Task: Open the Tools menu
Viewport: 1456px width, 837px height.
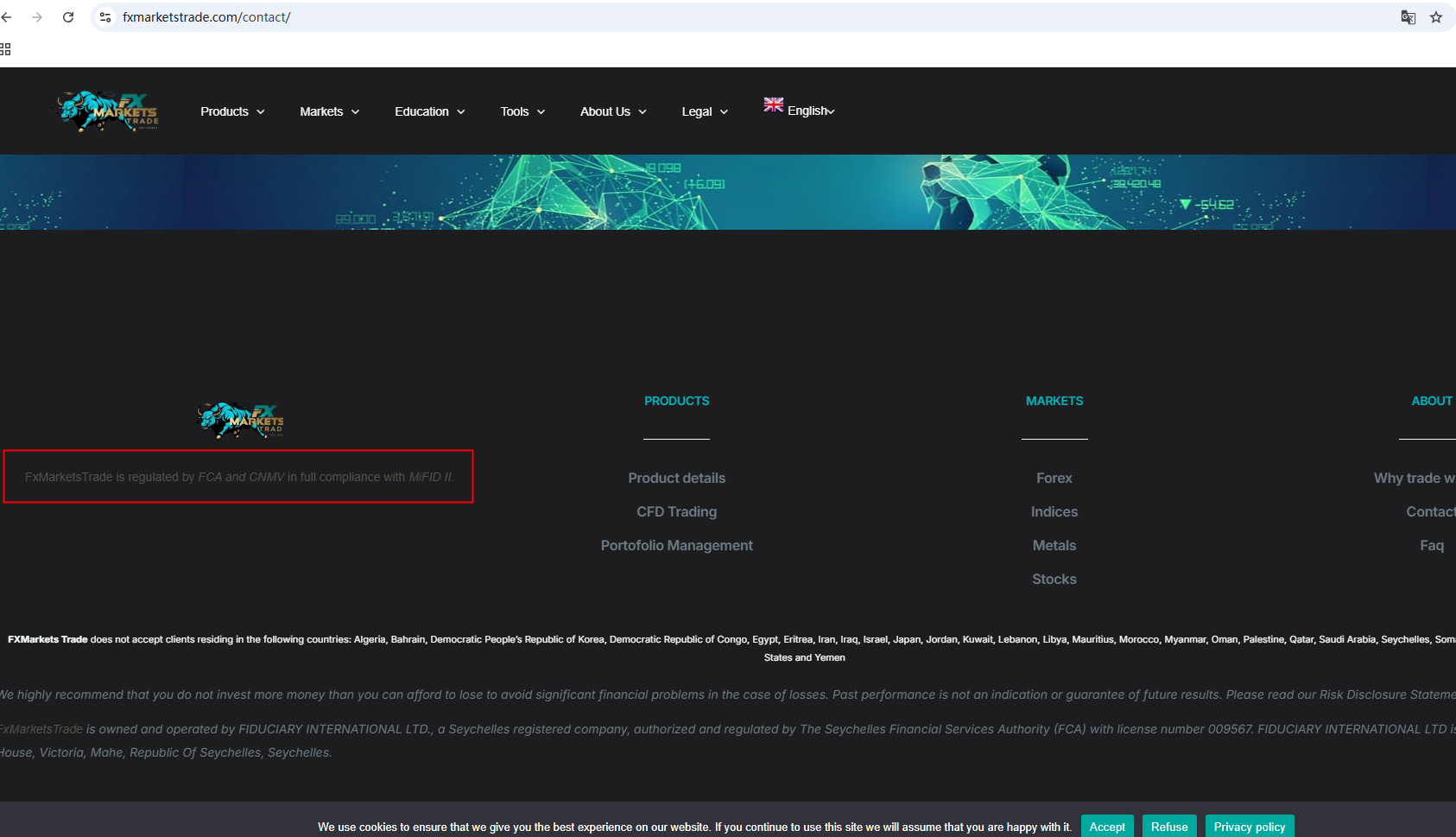Action: [x=522, y=111]
